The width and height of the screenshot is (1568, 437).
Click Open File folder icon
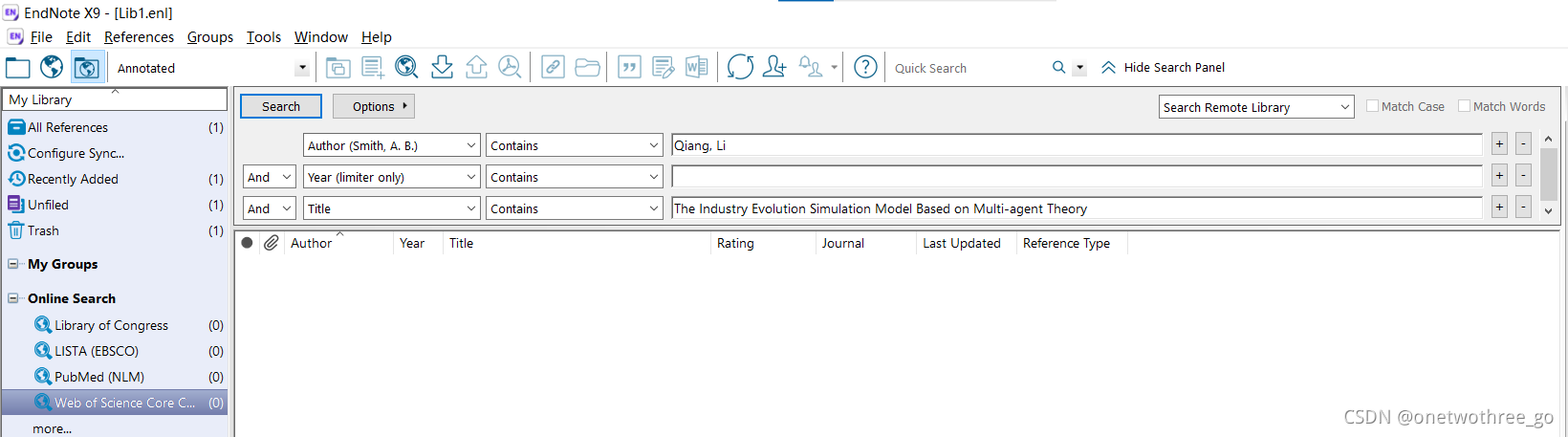pos(587,67)
